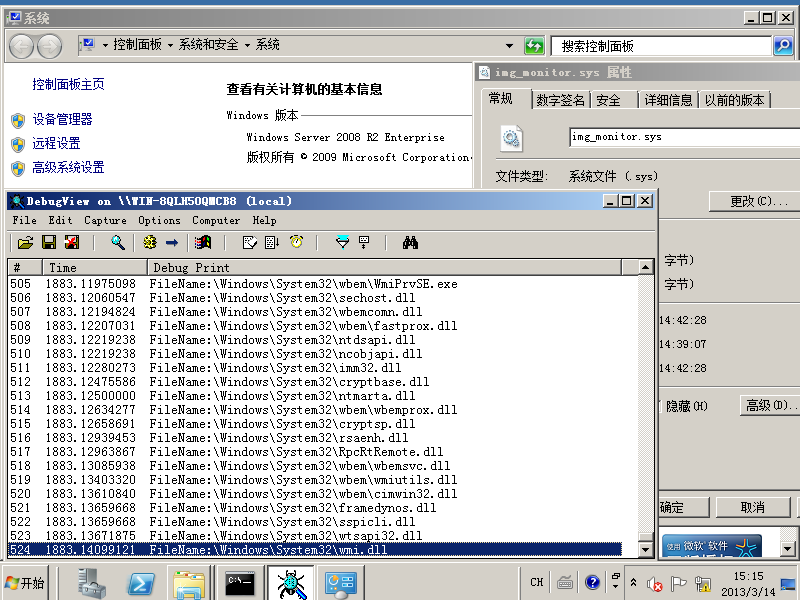The width and height of the screenshot is (800, 600).
Task: Click the 搜索控制面板 search field
Action: click(x=661, y=46)
